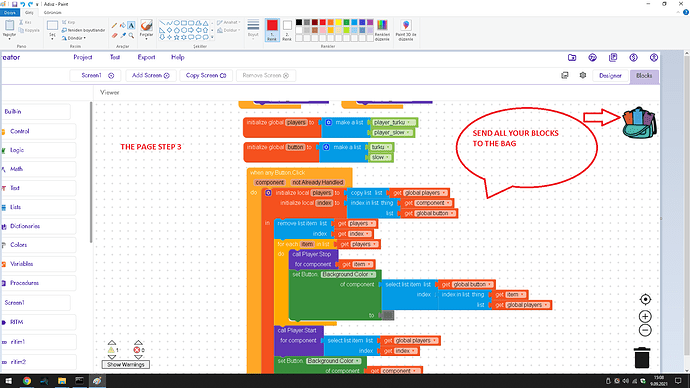Click the Show Warnings button
Image resolution: width=690 pixels, height=388 pixels.
[125, 365]
